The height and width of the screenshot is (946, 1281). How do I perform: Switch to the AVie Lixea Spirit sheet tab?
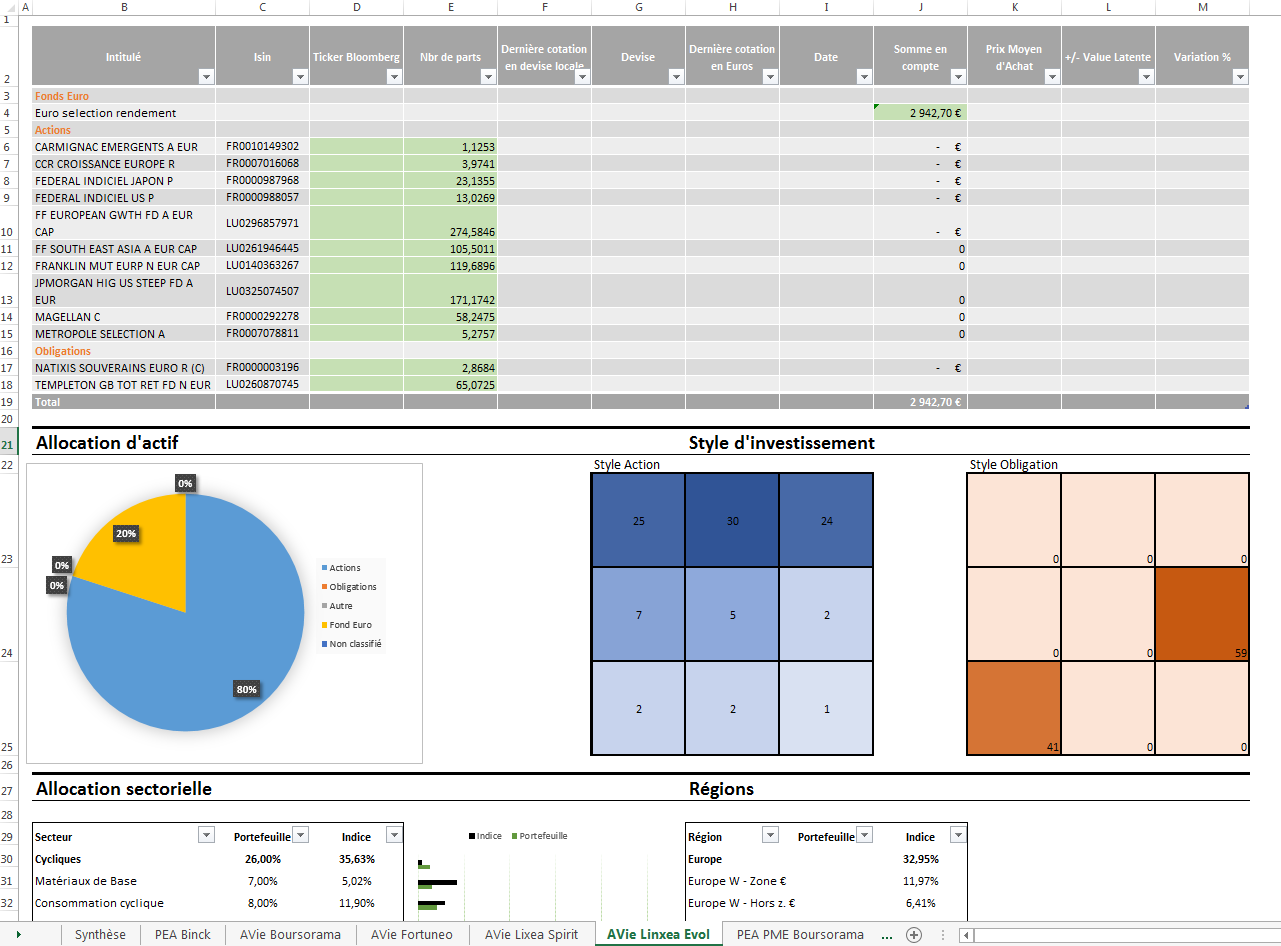pyautogui.click(x=531, y=935)
